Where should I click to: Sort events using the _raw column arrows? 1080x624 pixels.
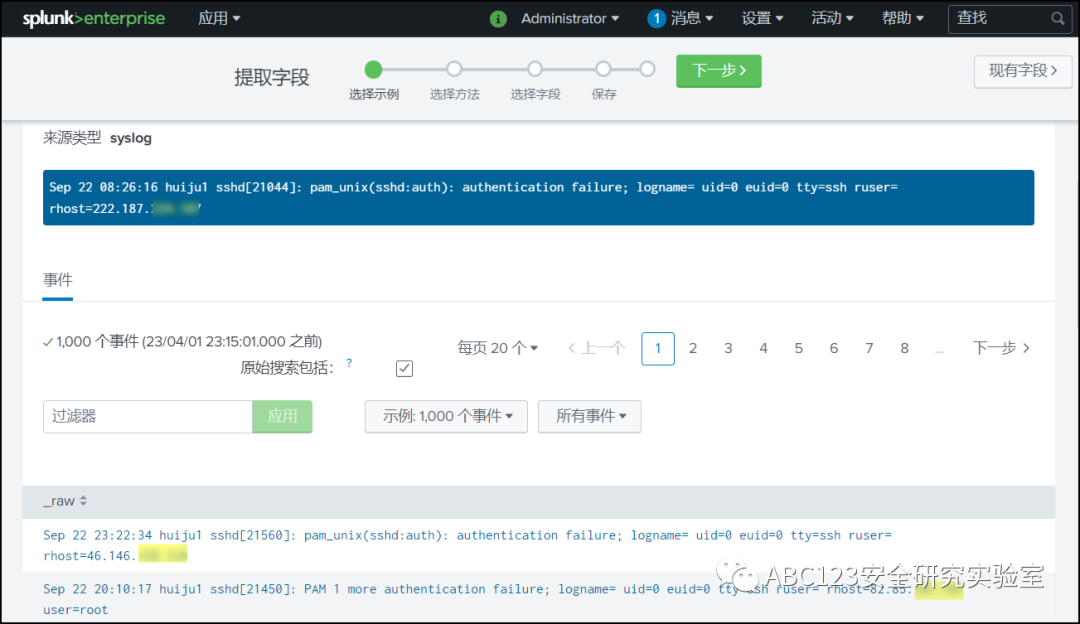point(83,500)
